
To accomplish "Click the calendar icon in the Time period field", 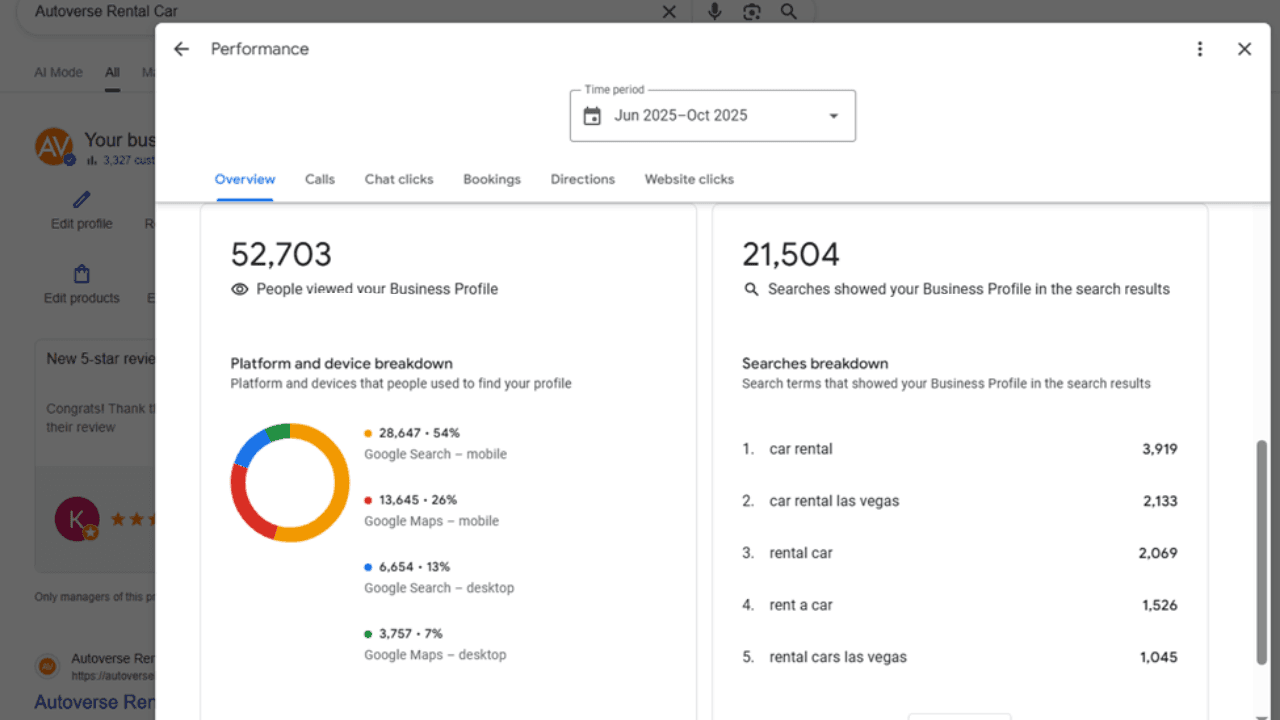I will click(x=590, y=115).
